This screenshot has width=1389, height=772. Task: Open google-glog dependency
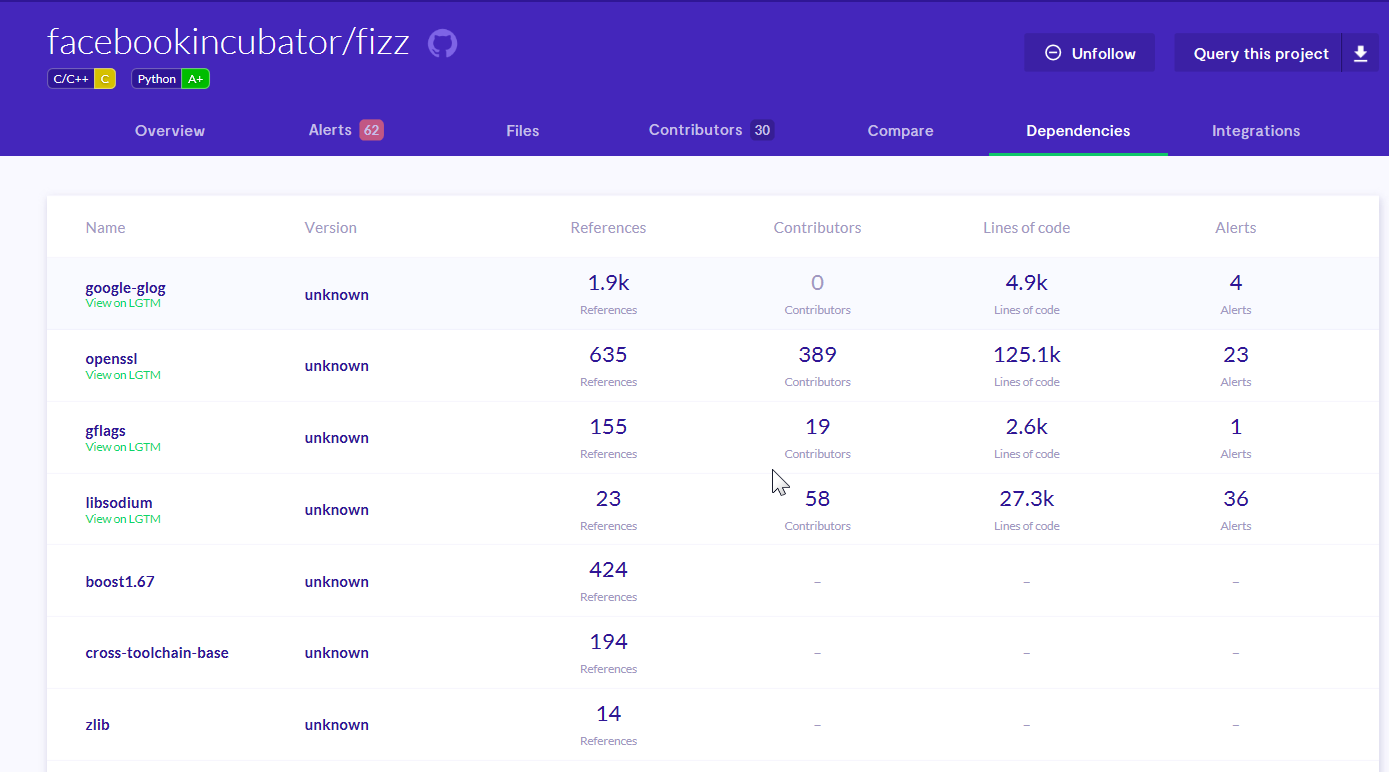coord(125,288)
